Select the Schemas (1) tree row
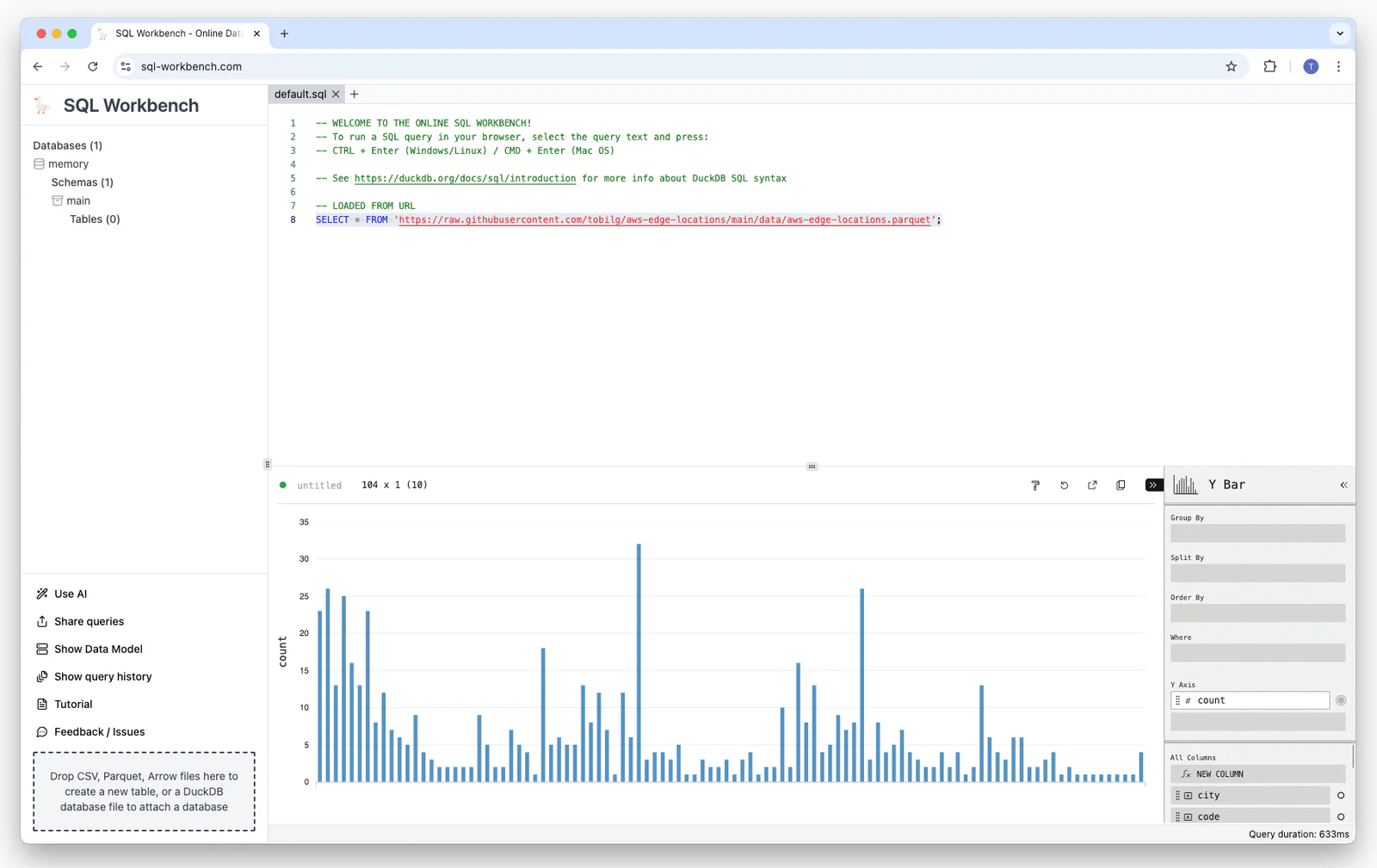The image size is (1377, 868). coord(82,182)
